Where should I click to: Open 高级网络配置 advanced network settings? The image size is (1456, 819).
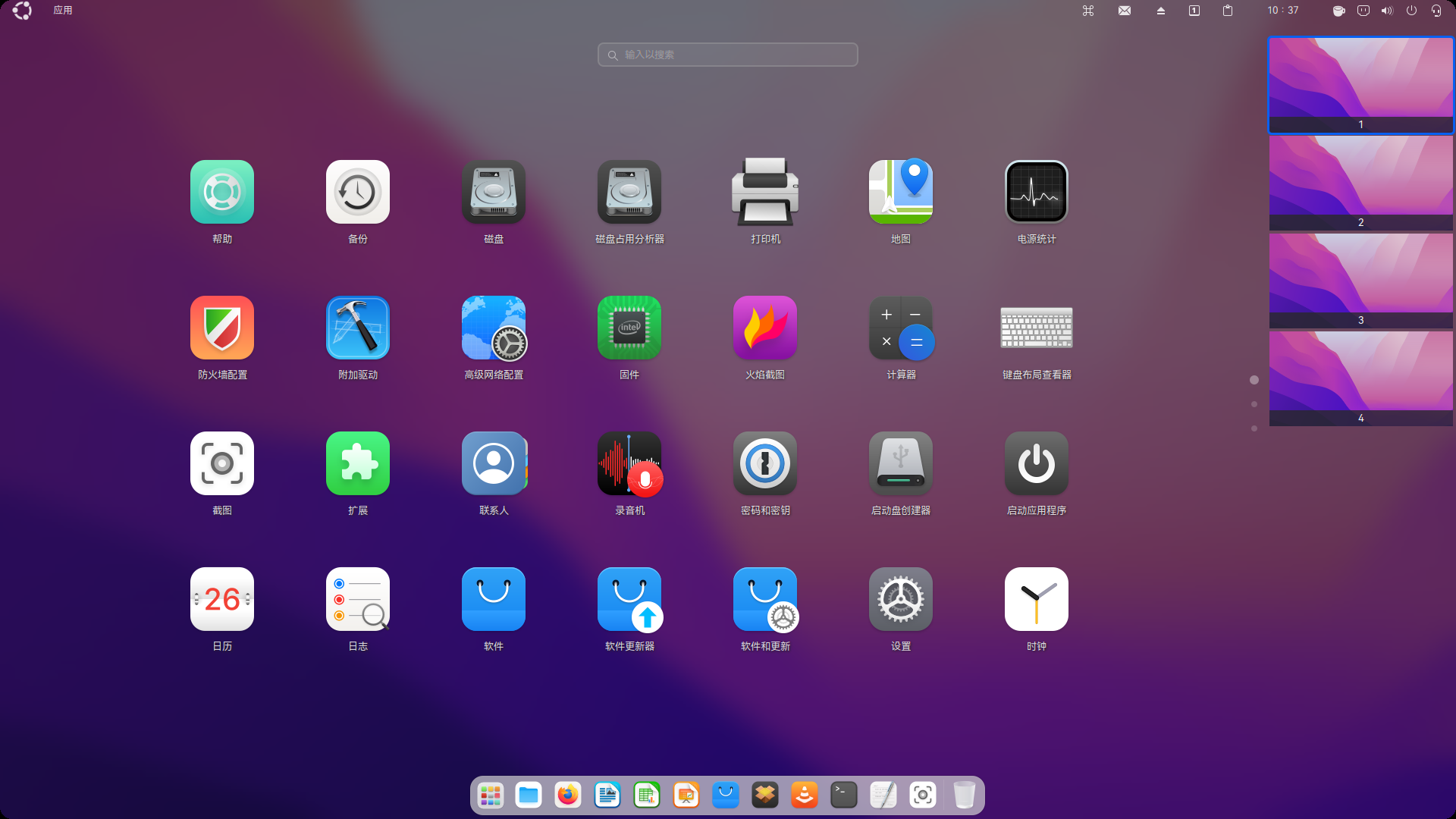point(494,328)
